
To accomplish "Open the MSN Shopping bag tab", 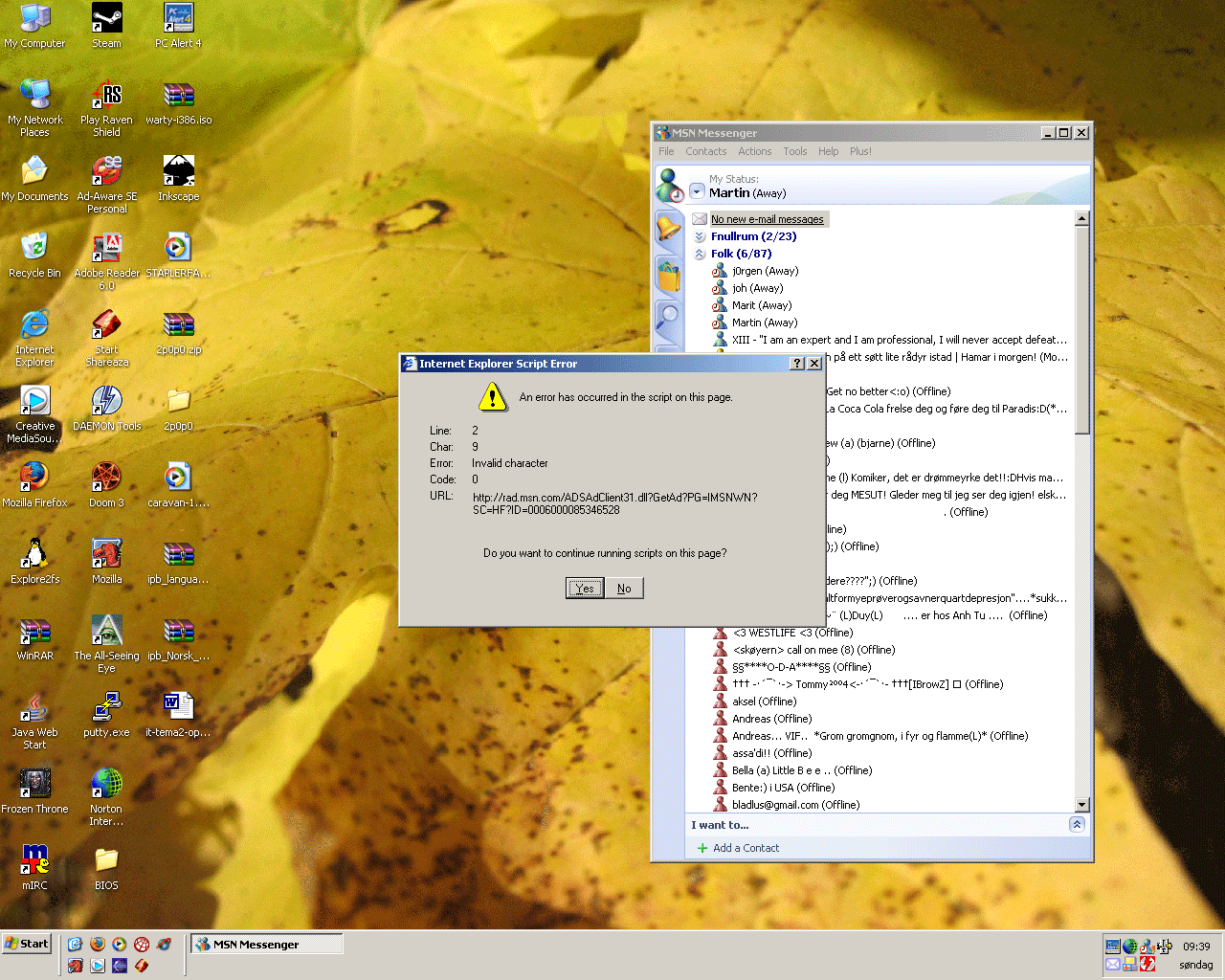I will point(668,275).
